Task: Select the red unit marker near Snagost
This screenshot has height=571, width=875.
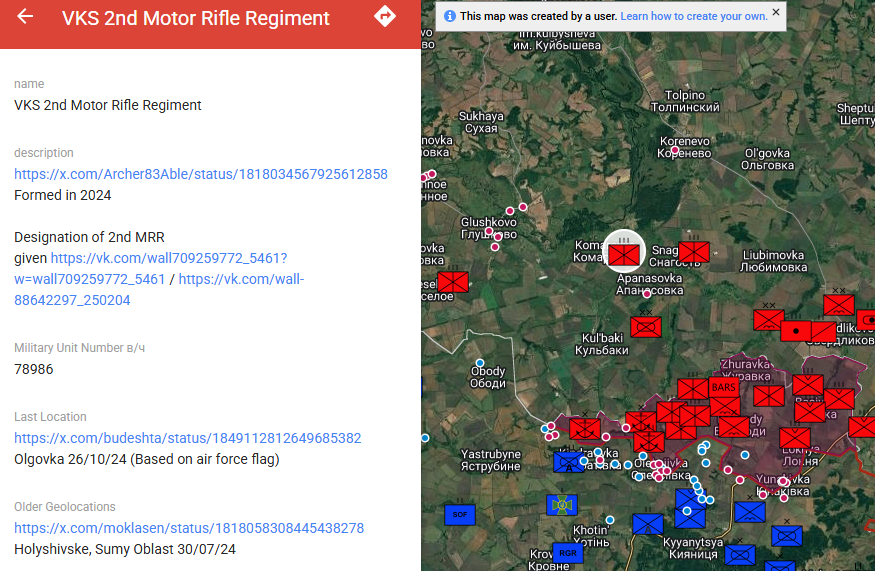Action: (693, 251)
